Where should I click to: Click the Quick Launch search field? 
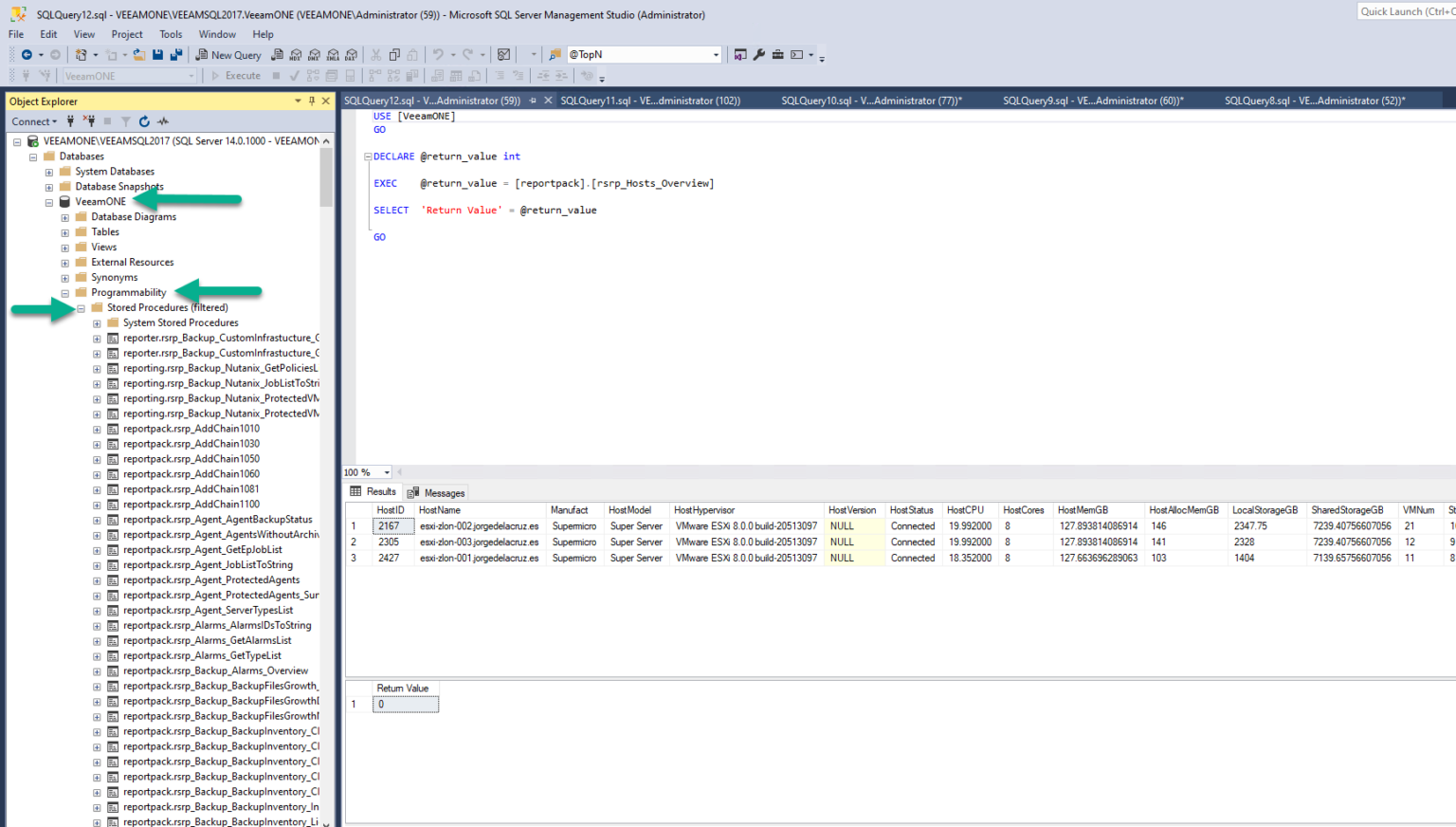(1406, 11)
